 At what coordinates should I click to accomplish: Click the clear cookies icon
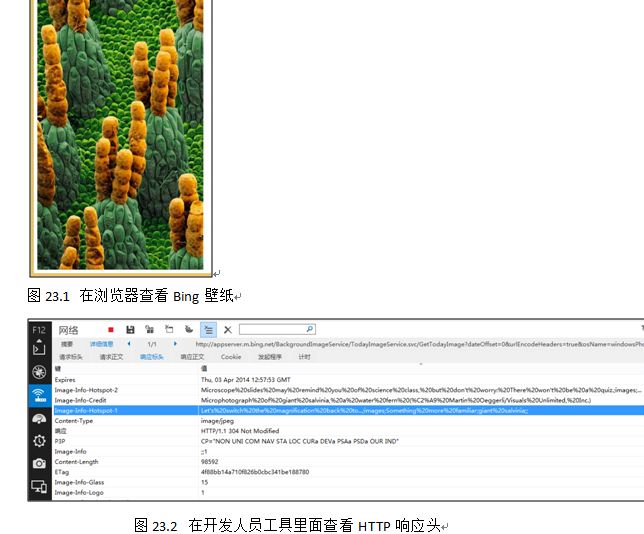coord(189,329)
